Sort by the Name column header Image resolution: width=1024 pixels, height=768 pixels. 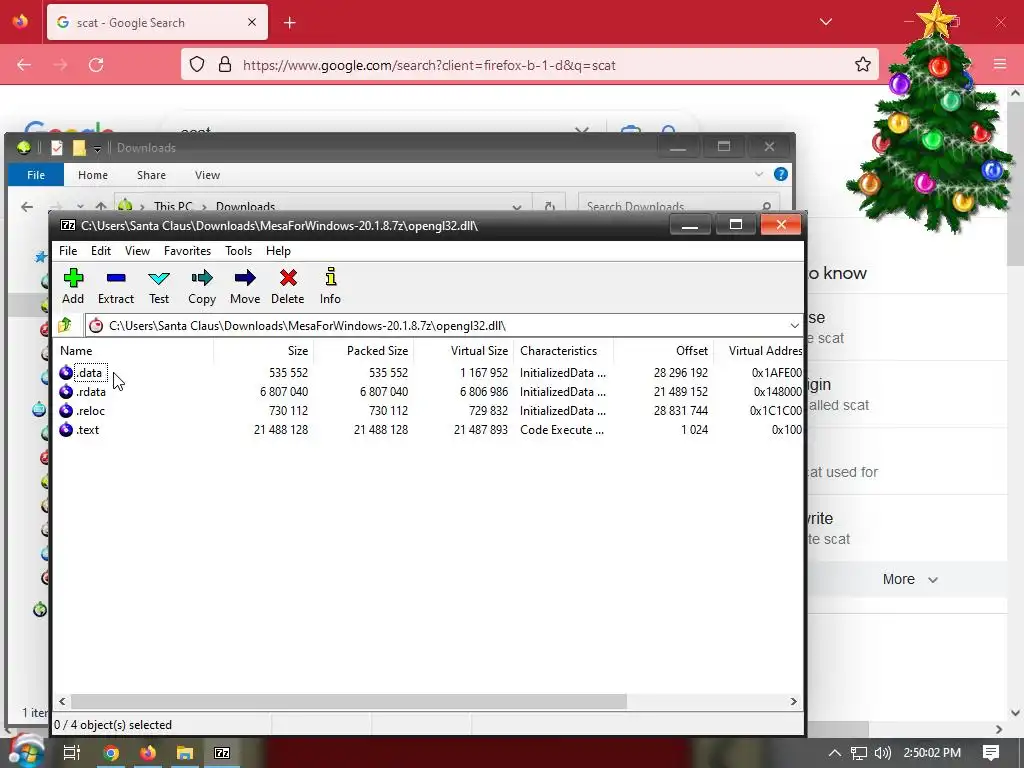tap(133, 351)
